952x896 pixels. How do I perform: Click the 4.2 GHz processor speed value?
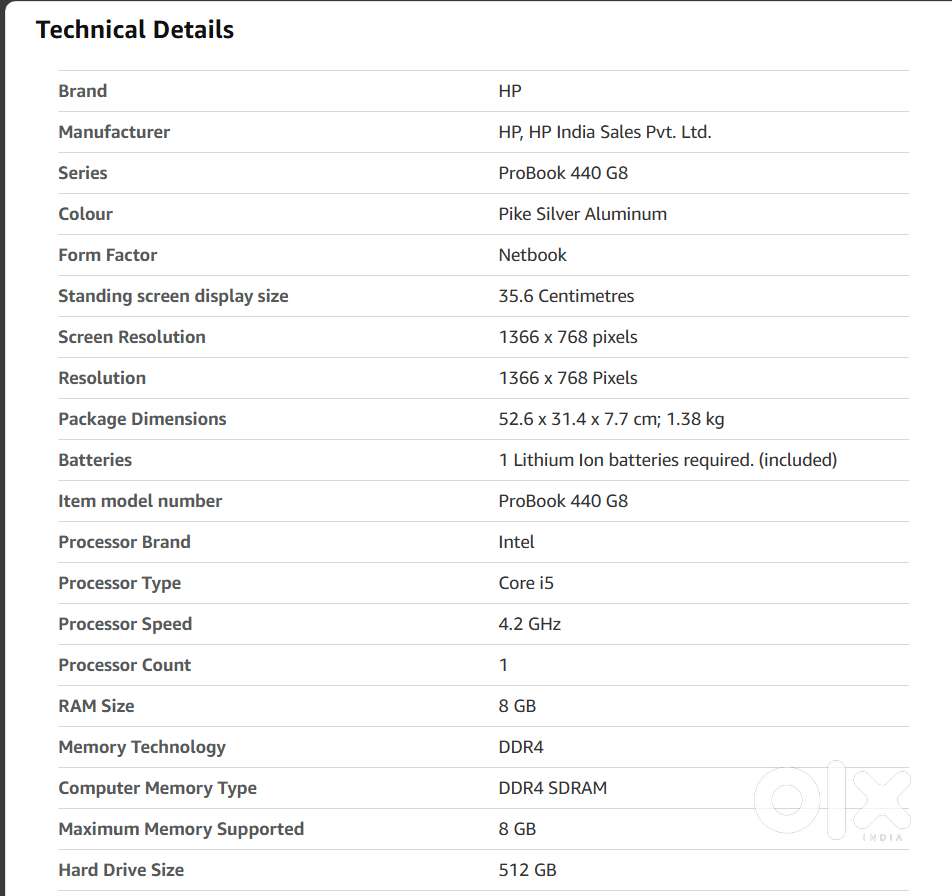529,624
